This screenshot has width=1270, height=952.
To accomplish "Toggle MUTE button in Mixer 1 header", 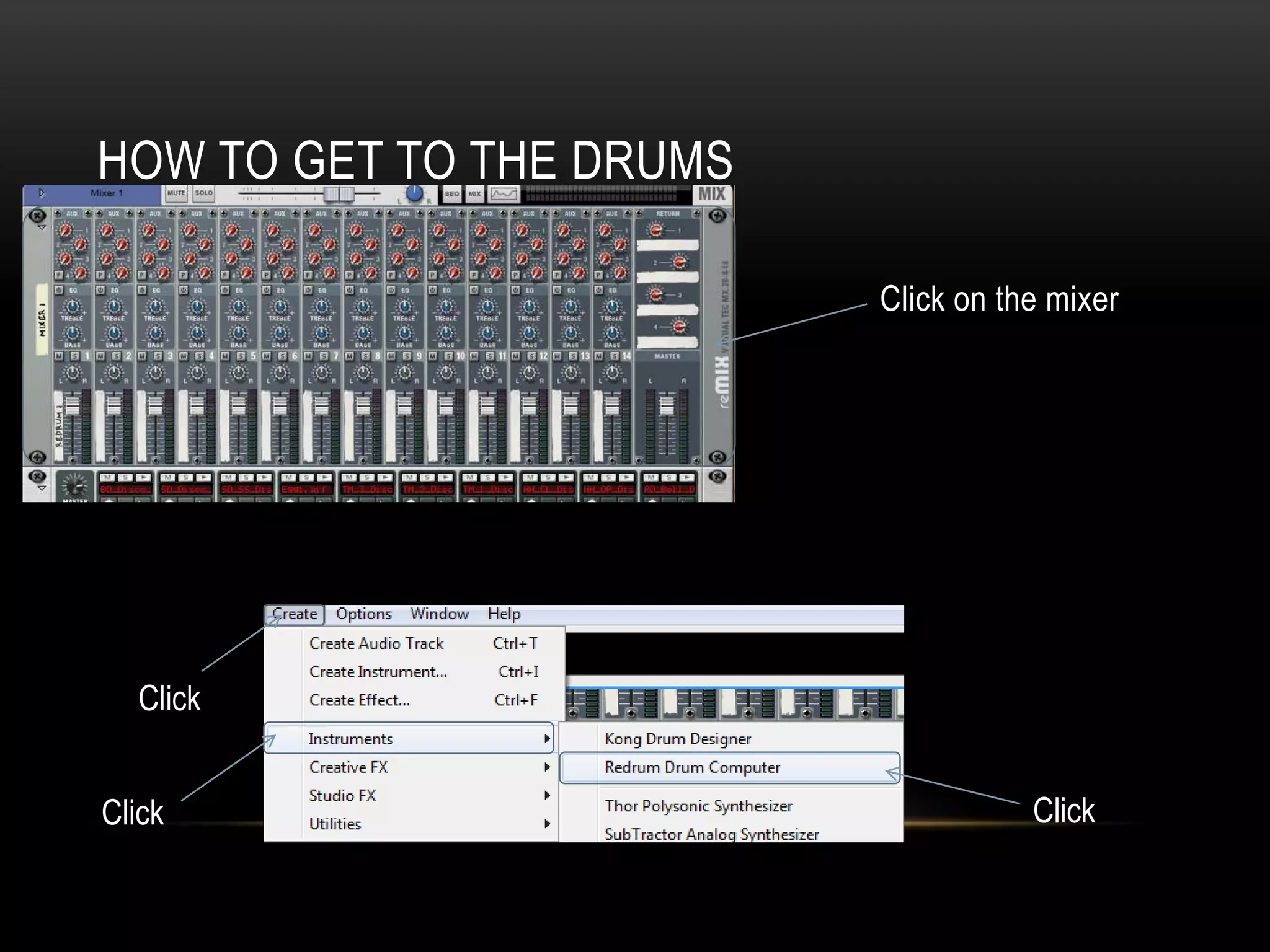I will (176, 193).
